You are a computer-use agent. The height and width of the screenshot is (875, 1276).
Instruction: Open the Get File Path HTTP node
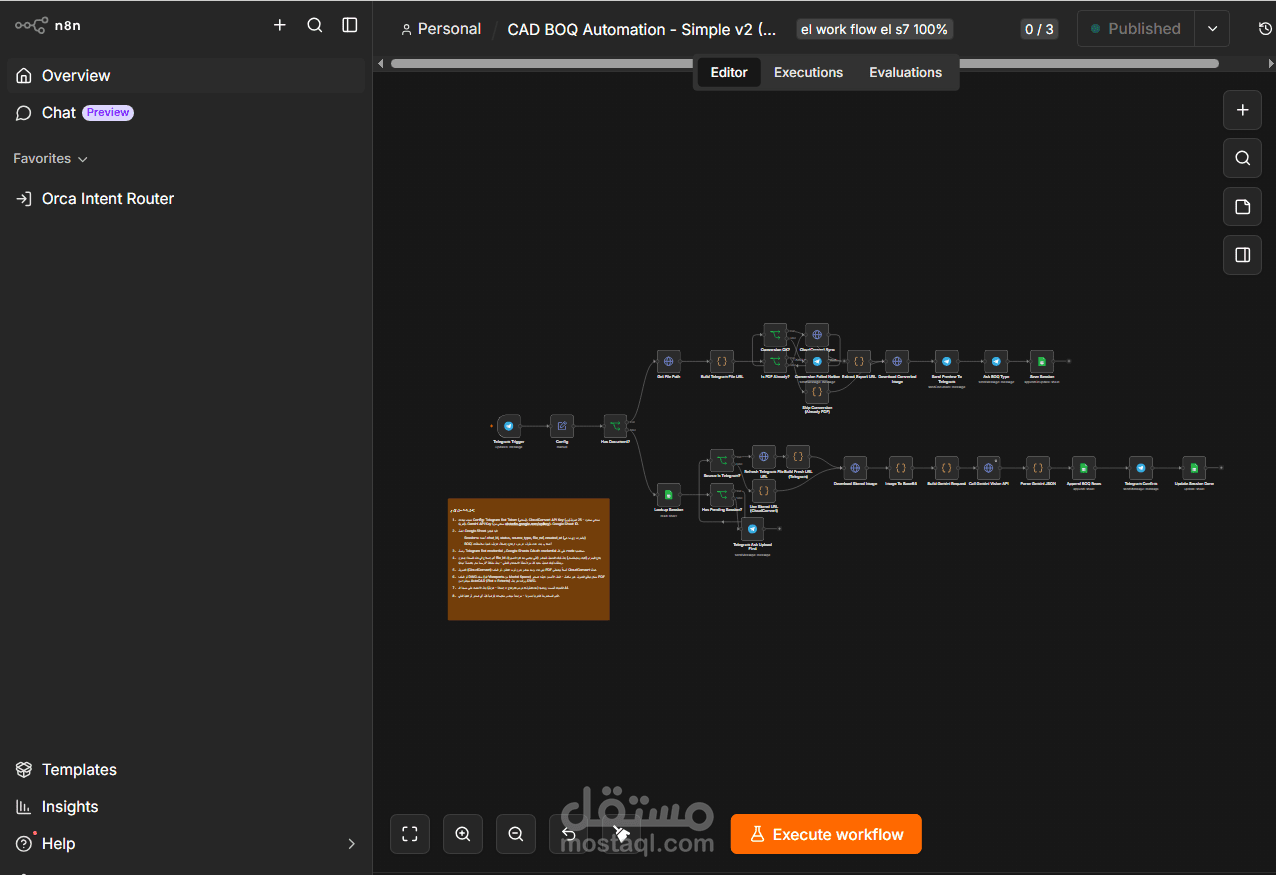pyautogui.click(x=669, y=362)
